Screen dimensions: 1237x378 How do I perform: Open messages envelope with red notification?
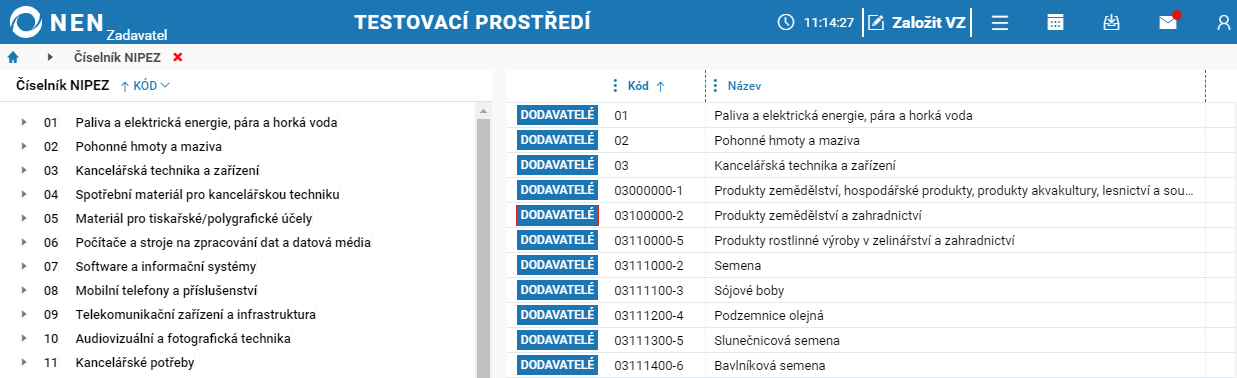point(1169,21)
